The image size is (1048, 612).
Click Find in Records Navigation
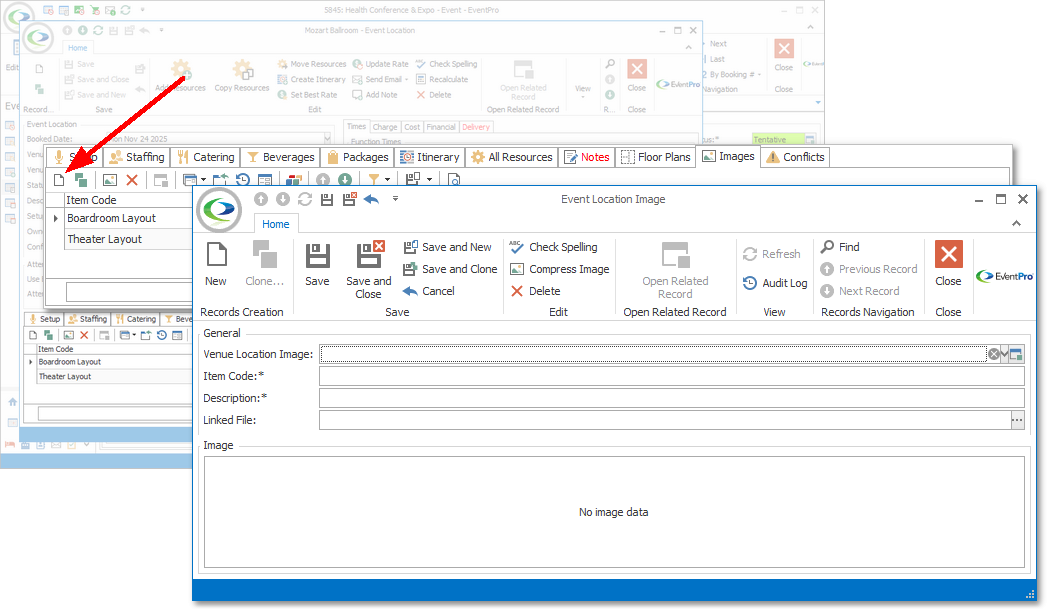[840, 247]
